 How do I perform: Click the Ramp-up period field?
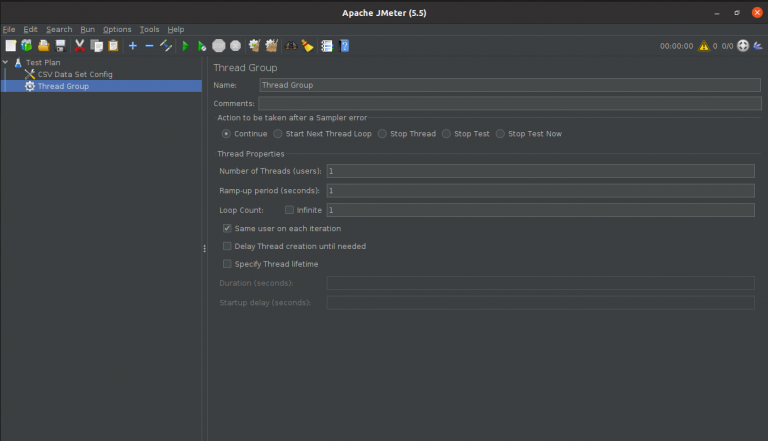541,191
